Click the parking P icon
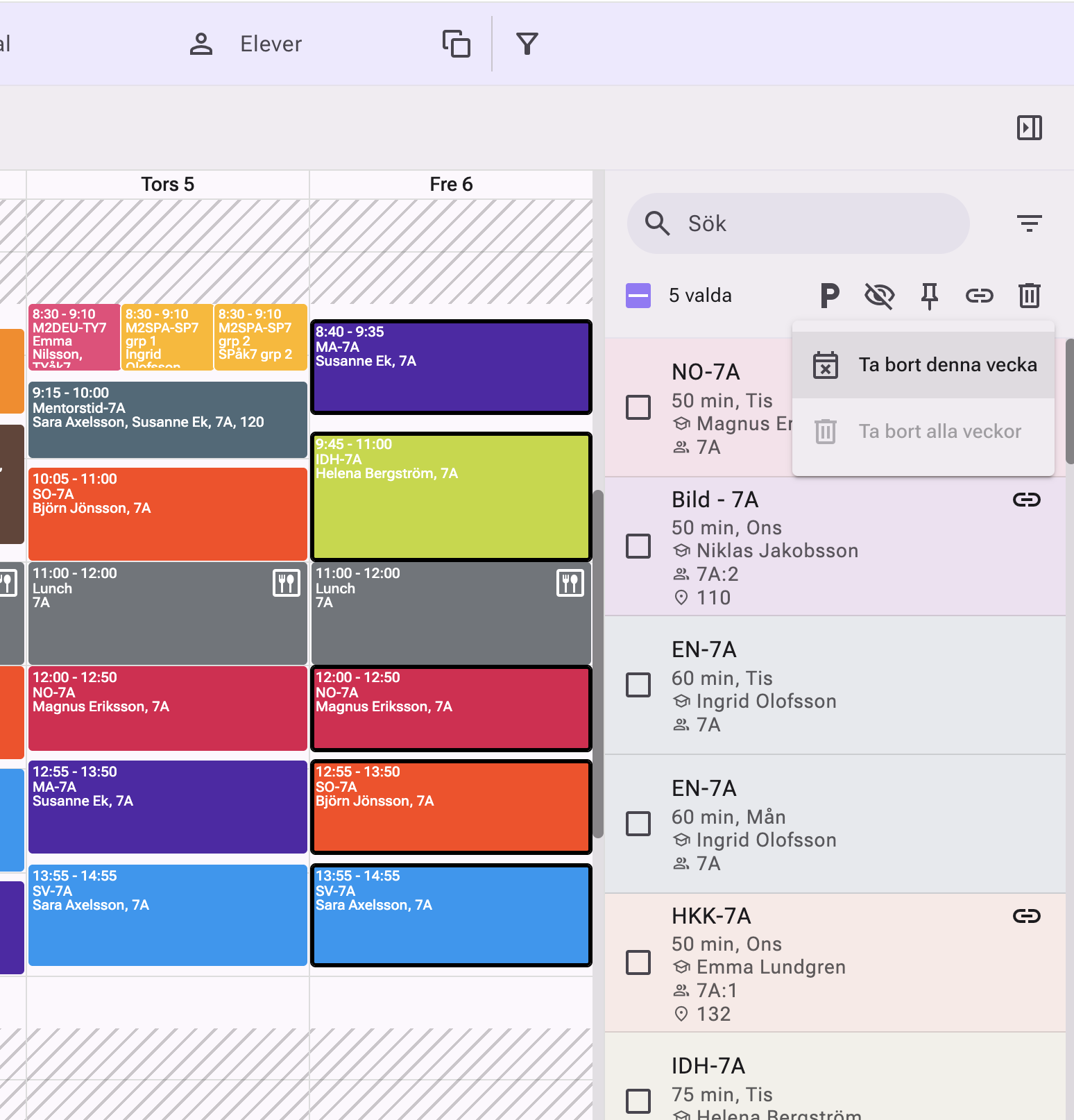 [x=829, y=296]
